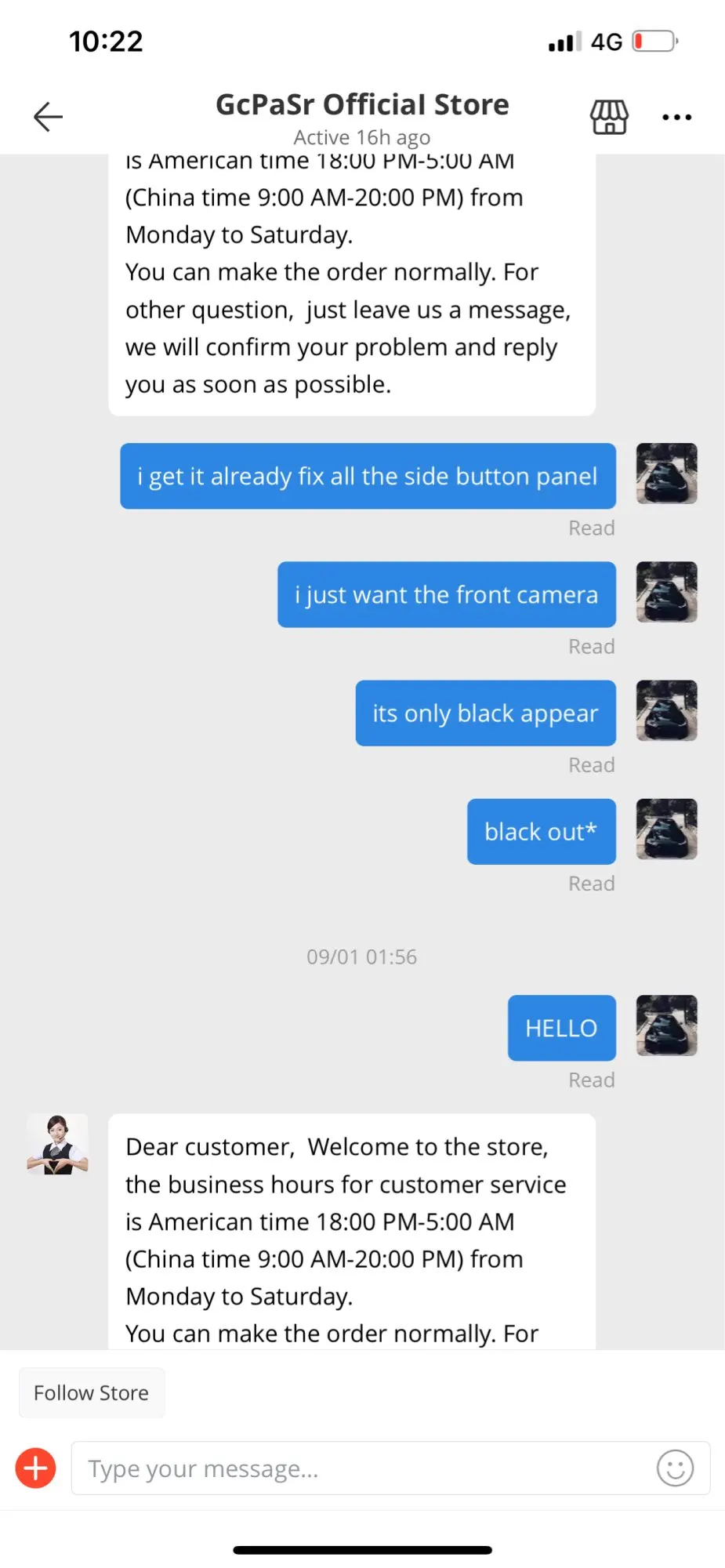Tap the avatar beside the front camera message

click(x=666, y=592)
